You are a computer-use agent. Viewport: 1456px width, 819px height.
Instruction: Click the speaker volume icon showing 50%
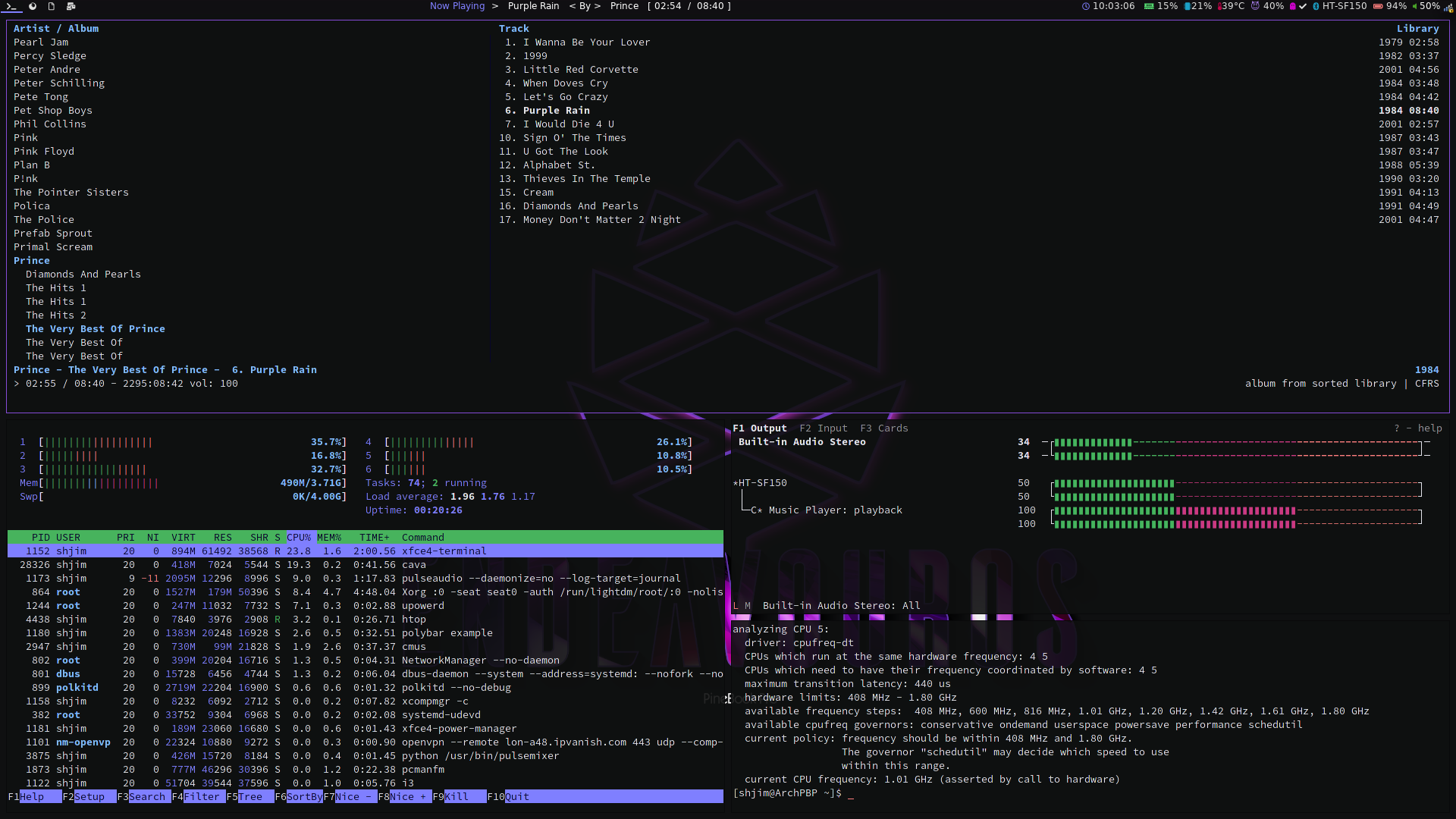pos(1415,6)
